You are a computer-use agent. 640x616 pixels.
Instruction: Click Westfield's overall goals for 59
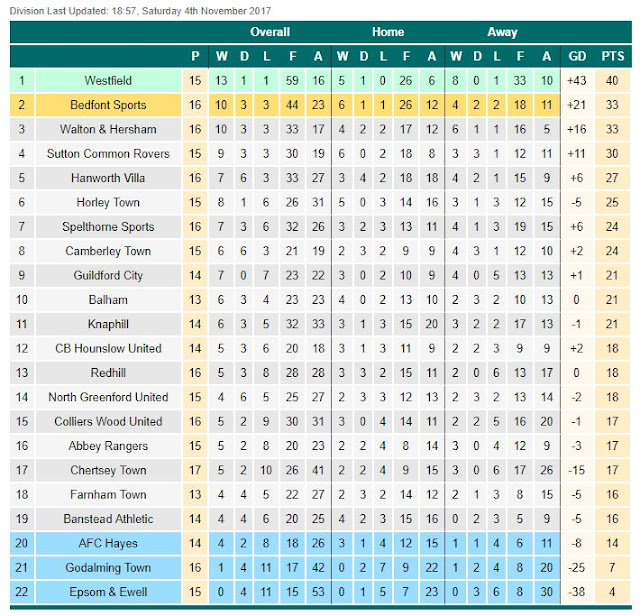click(292, 80)
